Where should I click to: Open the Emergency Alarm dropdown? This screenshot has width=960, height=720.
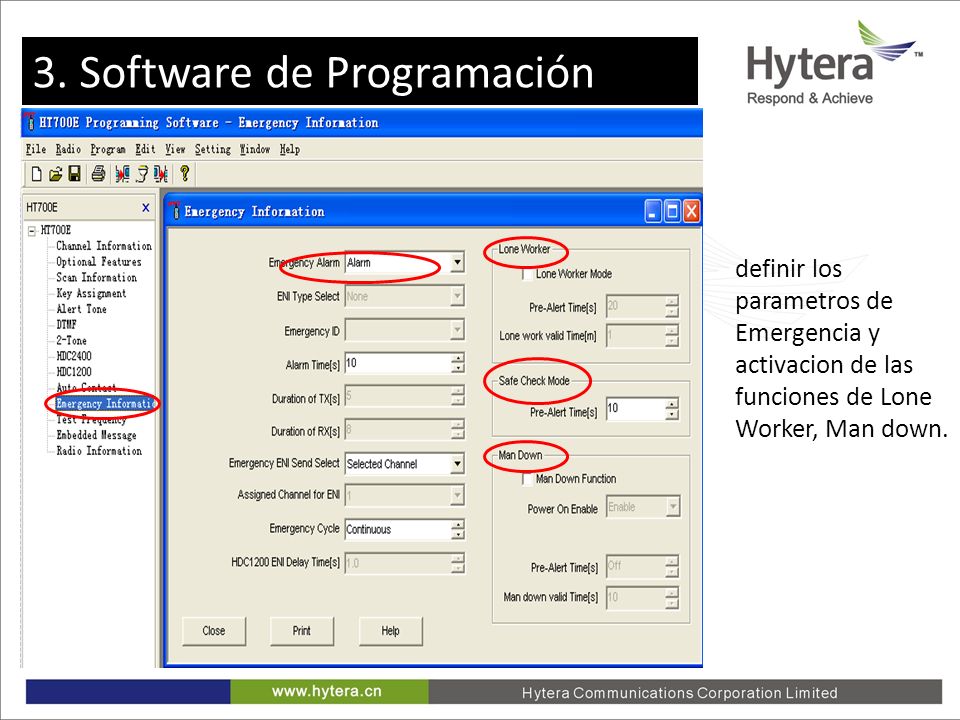click(x=457, y=263)
